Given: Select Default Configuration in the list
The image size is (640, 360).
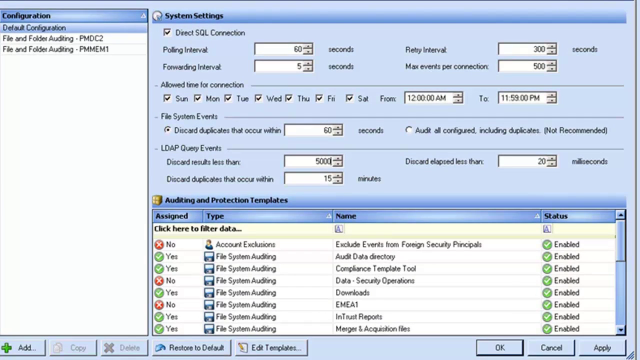Looking at the screenshot, I should point(73,28).
